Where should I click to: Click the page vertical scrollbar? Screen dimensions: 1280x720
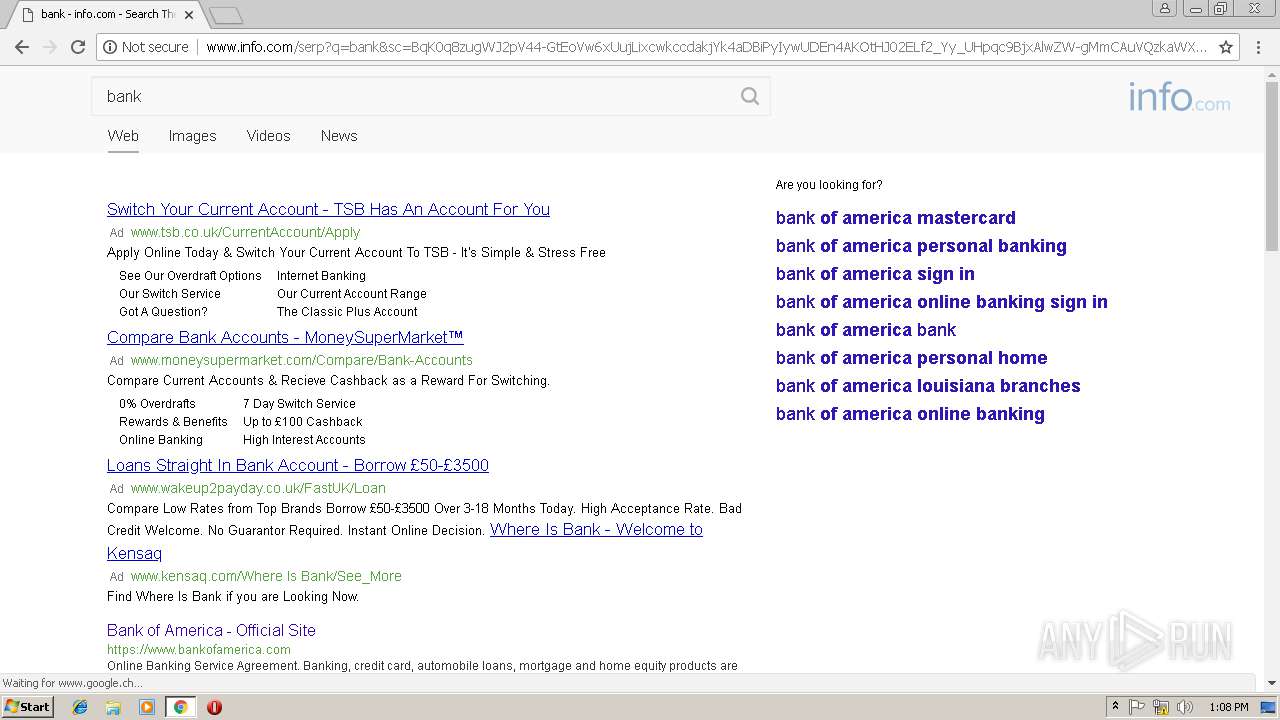pyautogui.click(x=1272, y=165)
